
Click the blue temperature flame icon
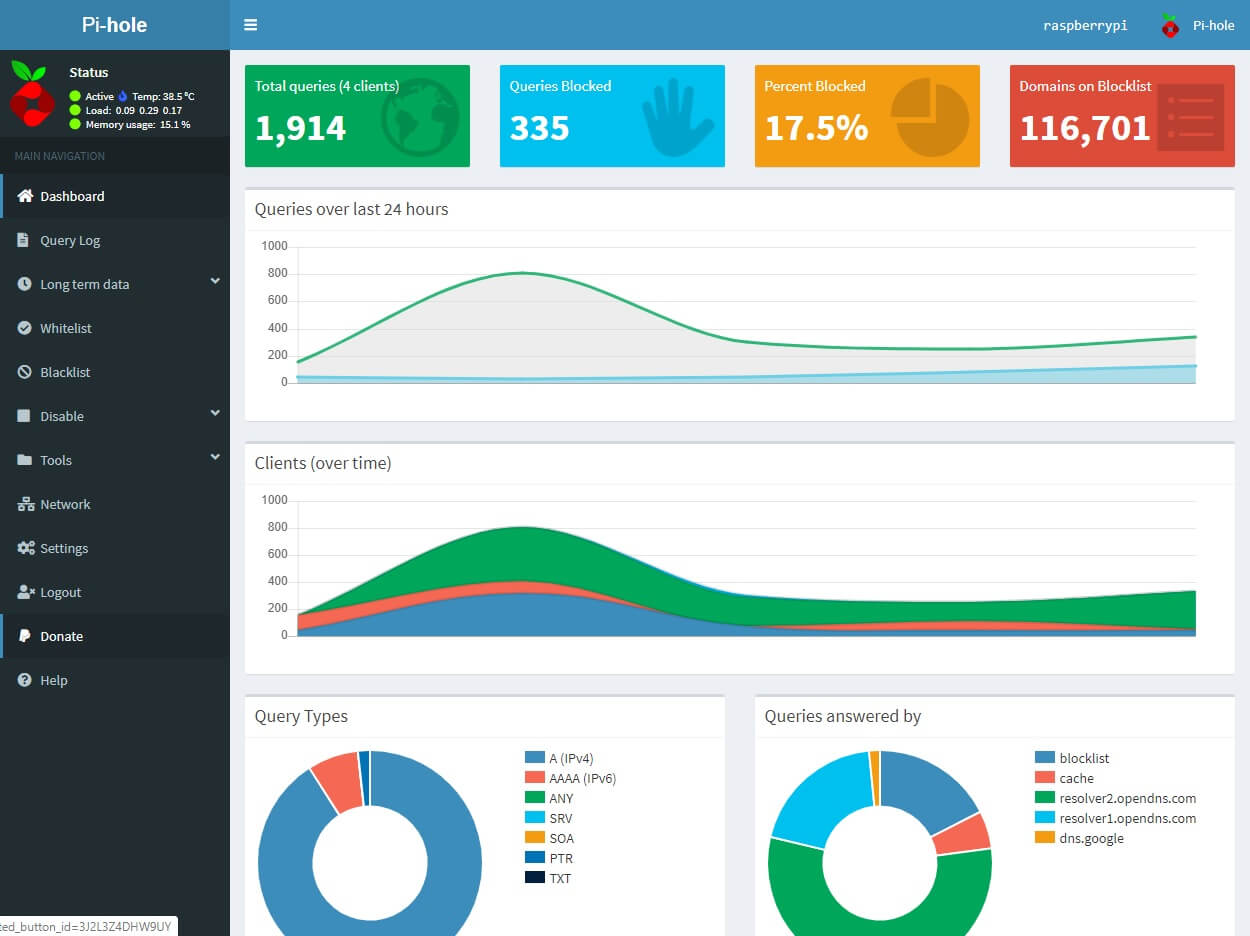click(x=123, y=96)
